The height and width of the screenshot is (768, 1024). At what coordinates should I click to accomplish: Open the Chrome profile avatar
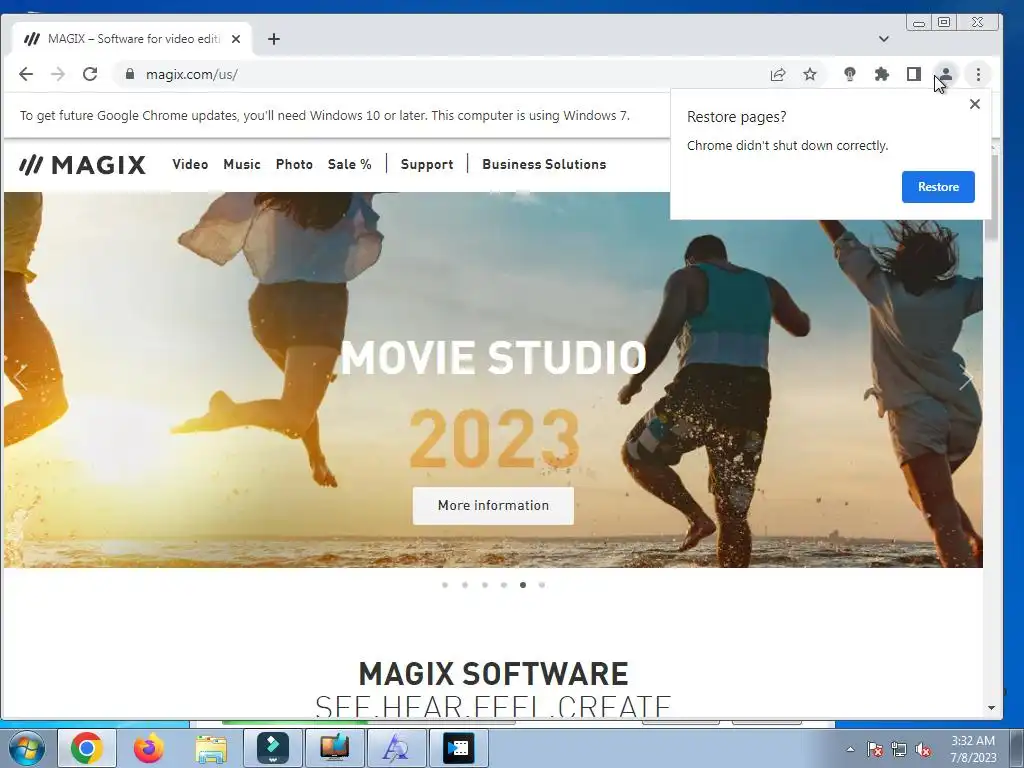946,74
